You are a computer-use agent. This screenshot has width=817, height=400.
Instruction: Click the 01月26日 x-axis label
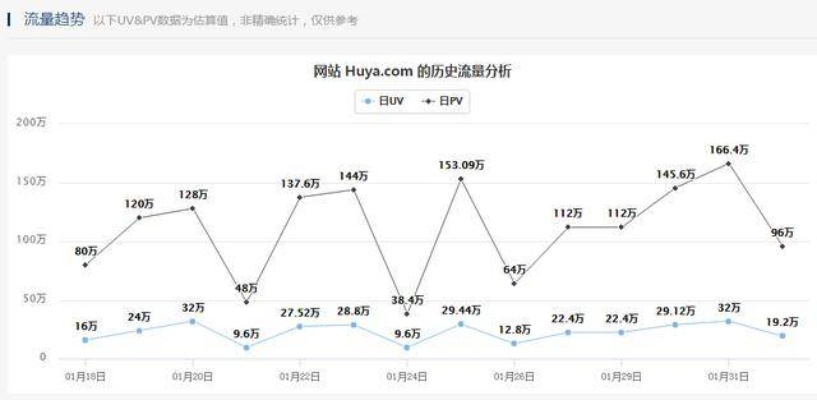[x=514, y=377]
